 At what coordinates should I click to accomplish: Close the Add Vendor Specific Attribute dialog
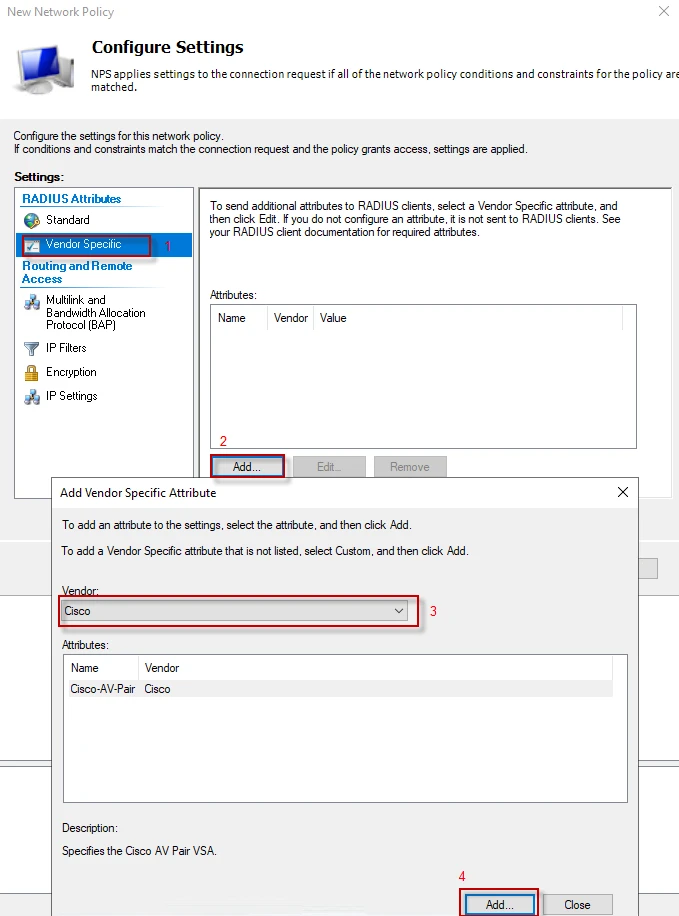623,492
